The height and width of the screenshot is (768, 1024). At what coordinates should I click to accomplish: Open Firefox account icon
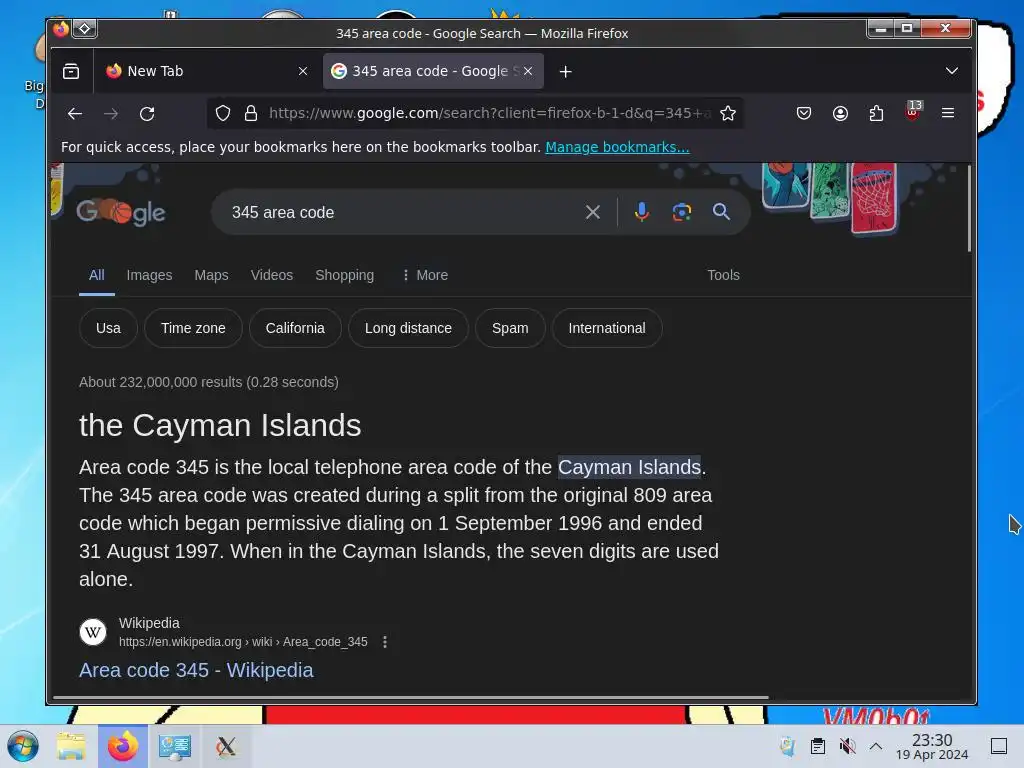[x=840, y=114]
